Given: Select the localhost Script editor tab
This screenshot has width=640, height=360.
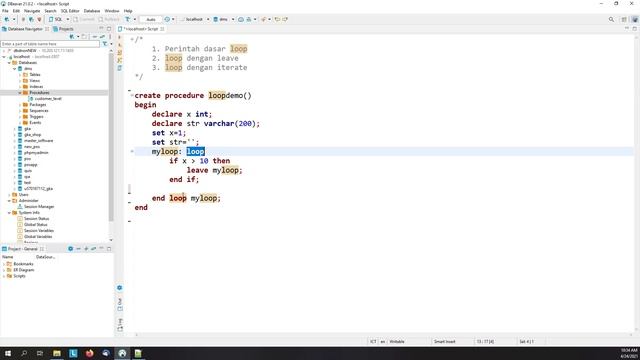Looking at the screenshot, I should pyautogui.click(x=141, y=29).
